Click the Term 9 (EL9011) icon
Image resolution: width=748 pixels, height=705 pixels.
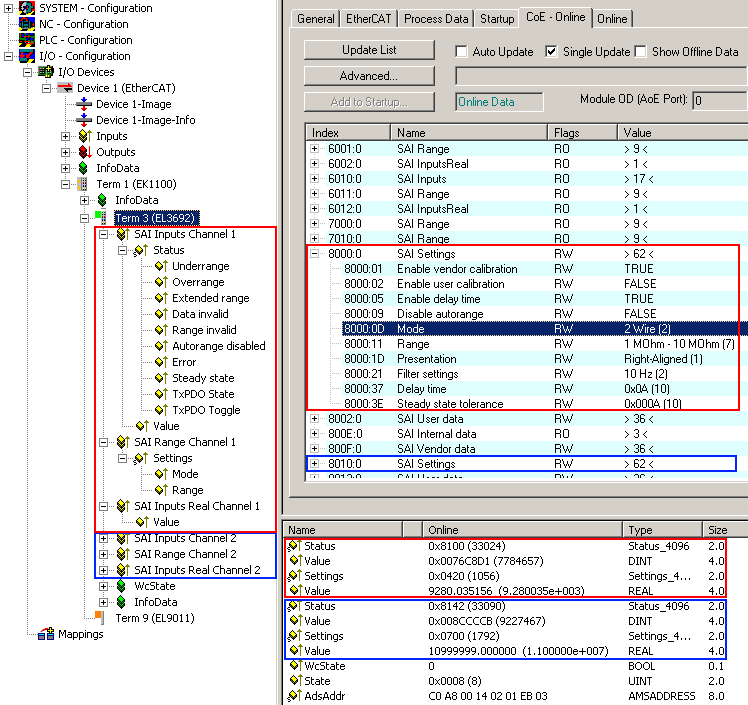[x=99, y=617]
